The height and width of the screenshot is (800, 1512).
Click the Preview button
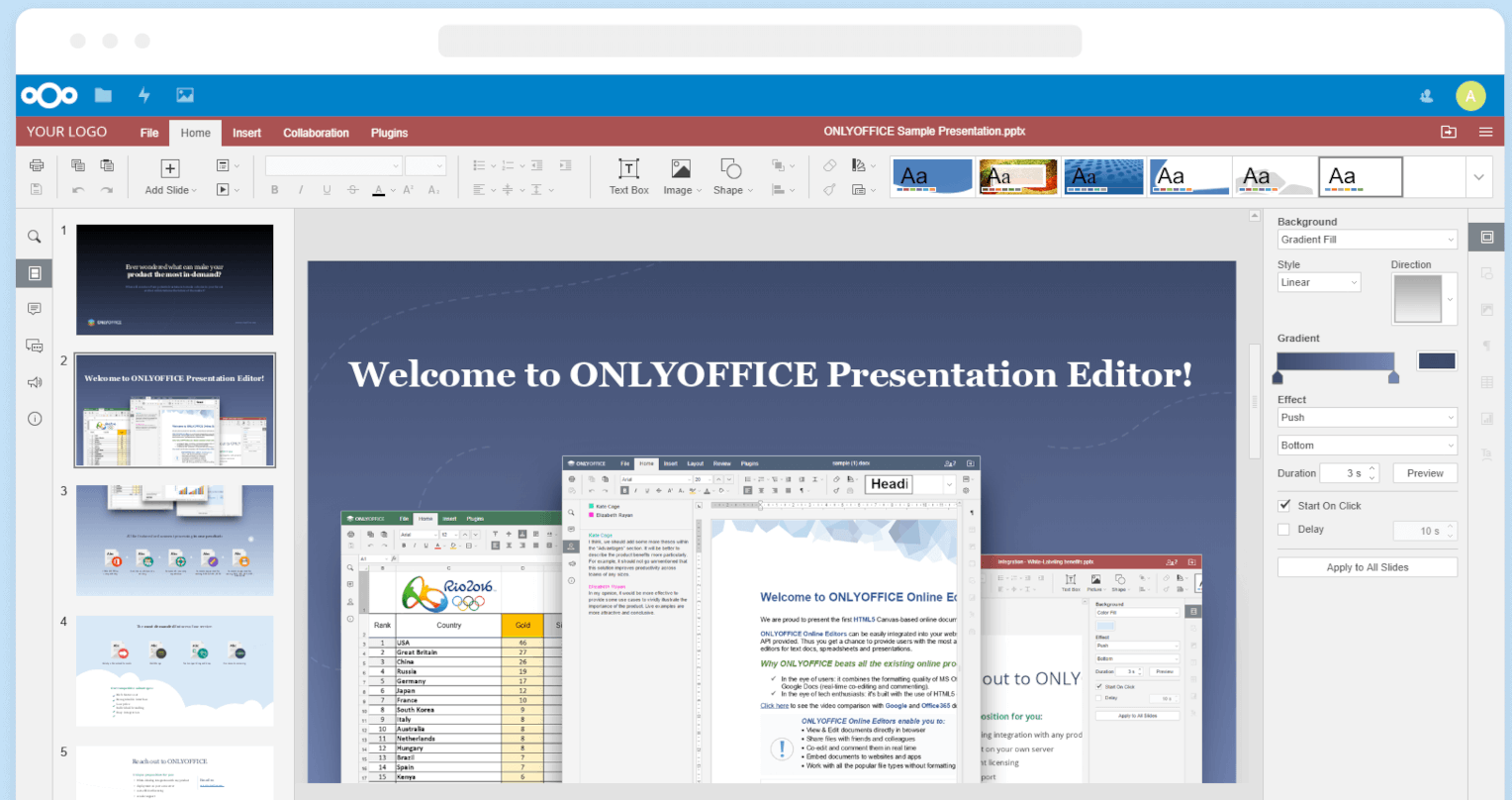click(x=1425, y=473)
